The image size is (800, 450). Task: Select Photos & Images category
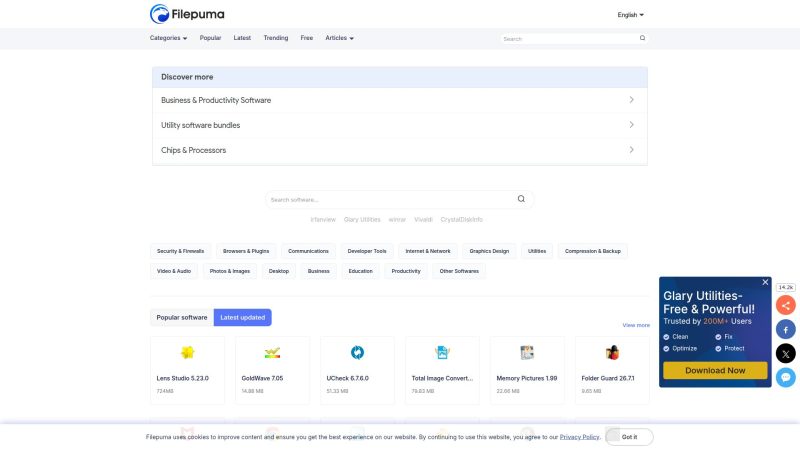[230, 271]
